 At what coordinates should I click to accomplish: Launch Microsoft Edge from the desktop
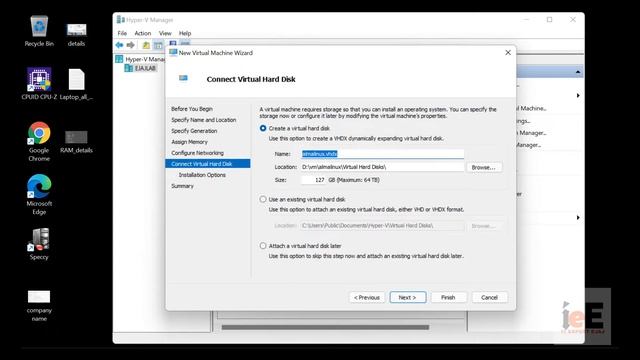(x=39, y=195)
